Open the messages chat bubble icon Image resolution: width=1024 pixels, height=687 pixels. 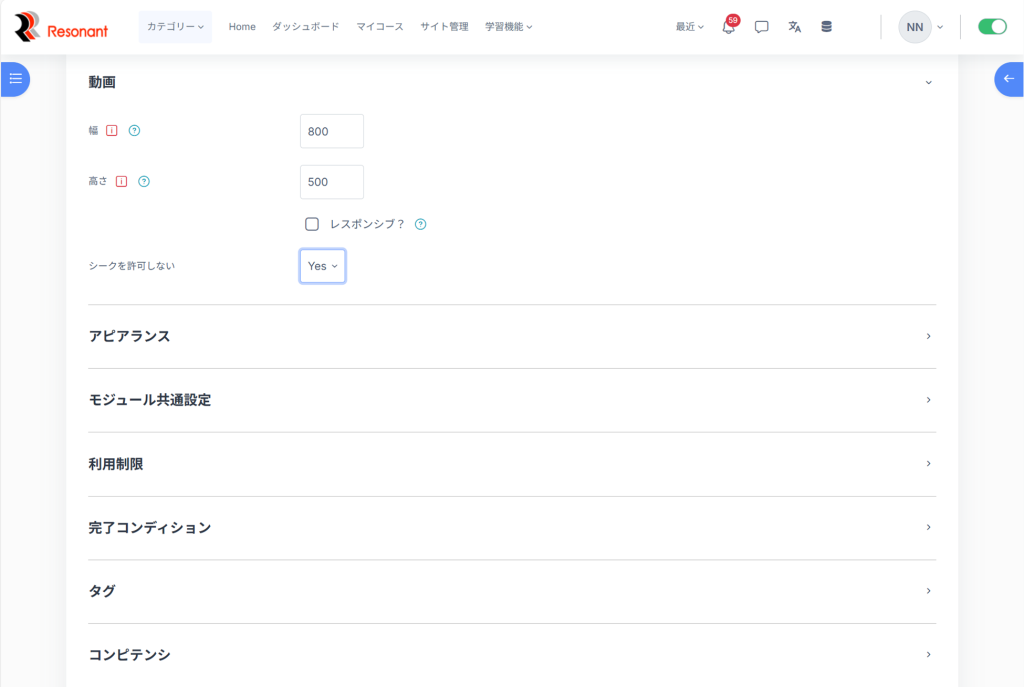tap(761, 27)
